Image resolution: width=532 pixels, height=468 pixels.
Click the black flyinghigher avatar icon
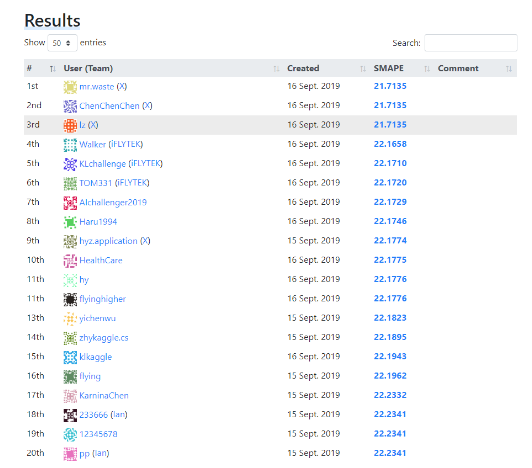70,299
